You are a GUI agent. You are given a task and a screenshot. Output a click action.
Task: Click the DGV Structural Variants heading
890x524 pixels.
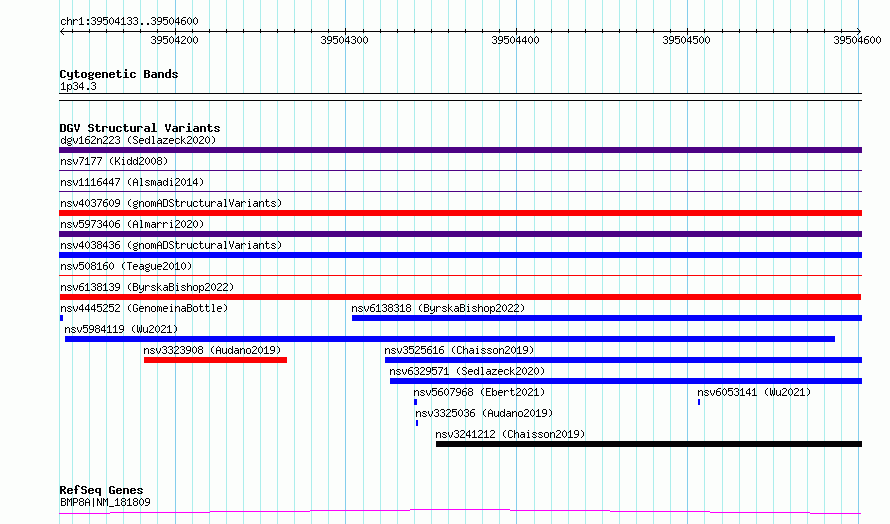click(140, 128)
